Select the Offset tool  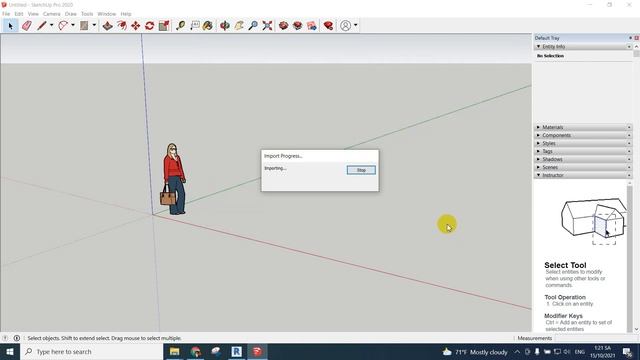(x=122, y=26)
